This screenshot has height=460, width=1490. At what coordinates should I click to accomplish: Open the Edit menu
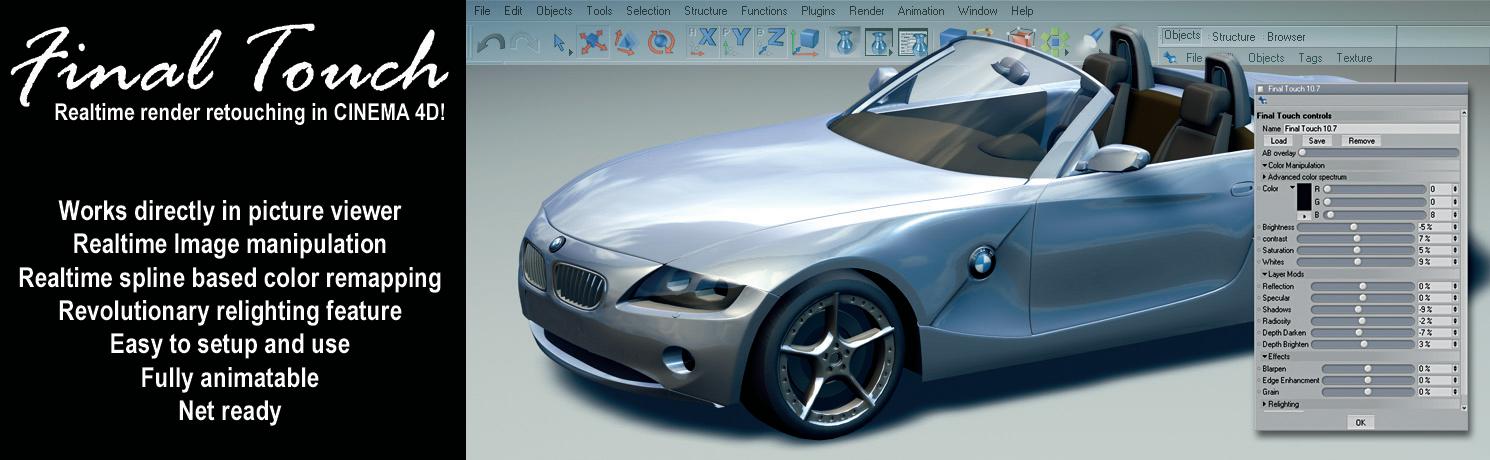pos(513,11)
